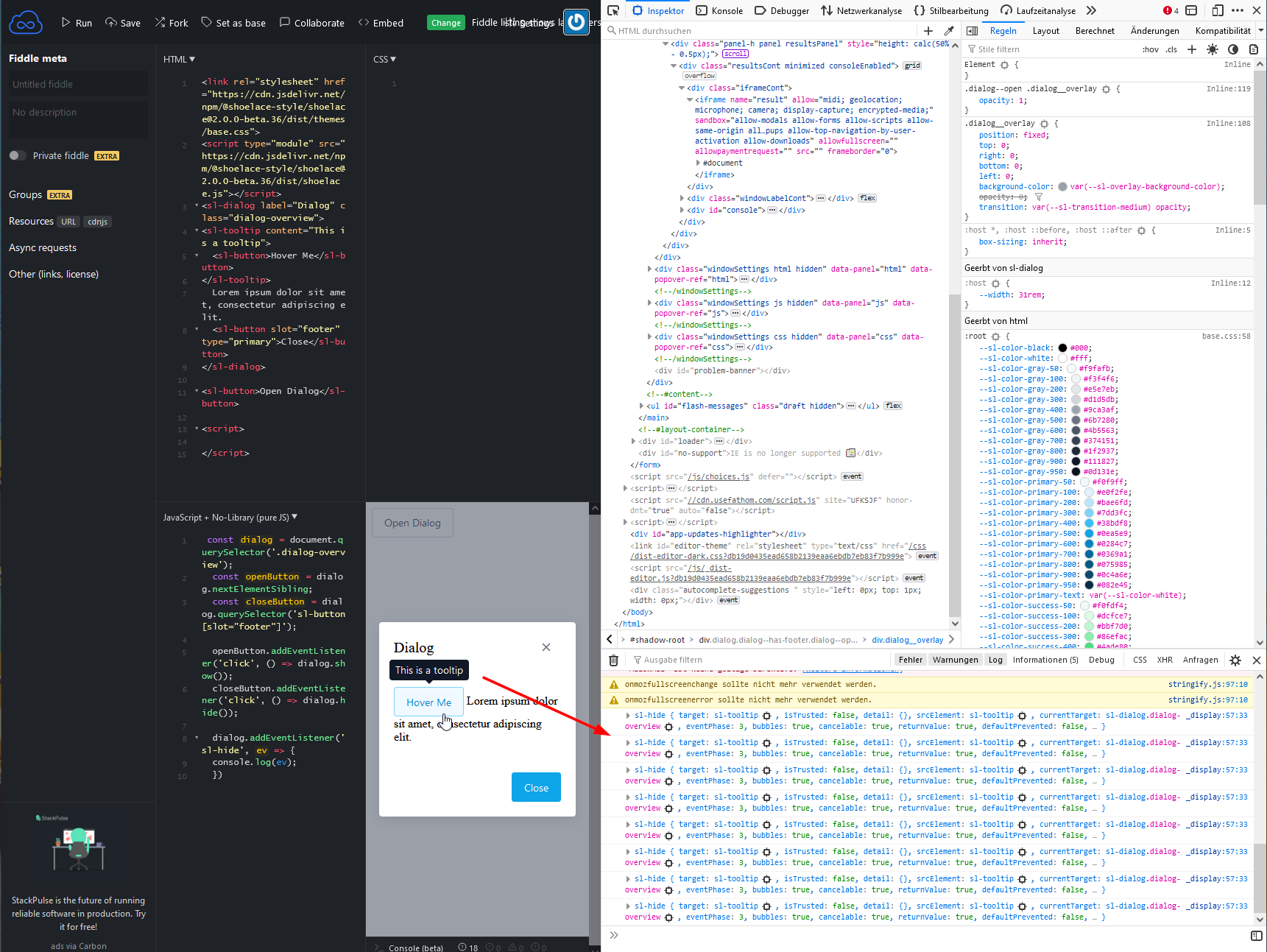The image size is (1267, 952).
Task: Select the element picker tool in DevTools
Action: pyautogui.click(x=613, y=10)
